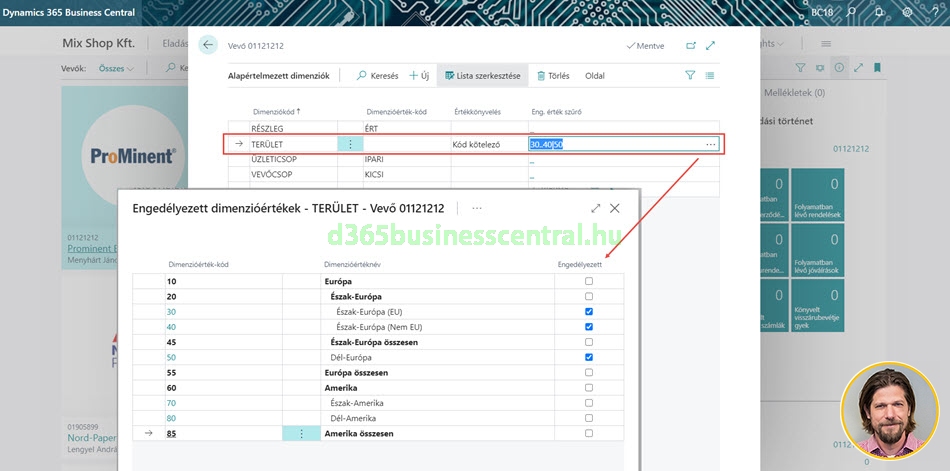This screenshot has width=950, height=471.
Task: Toggle the filter pane in the dimensions list
Action: point(690,75)
